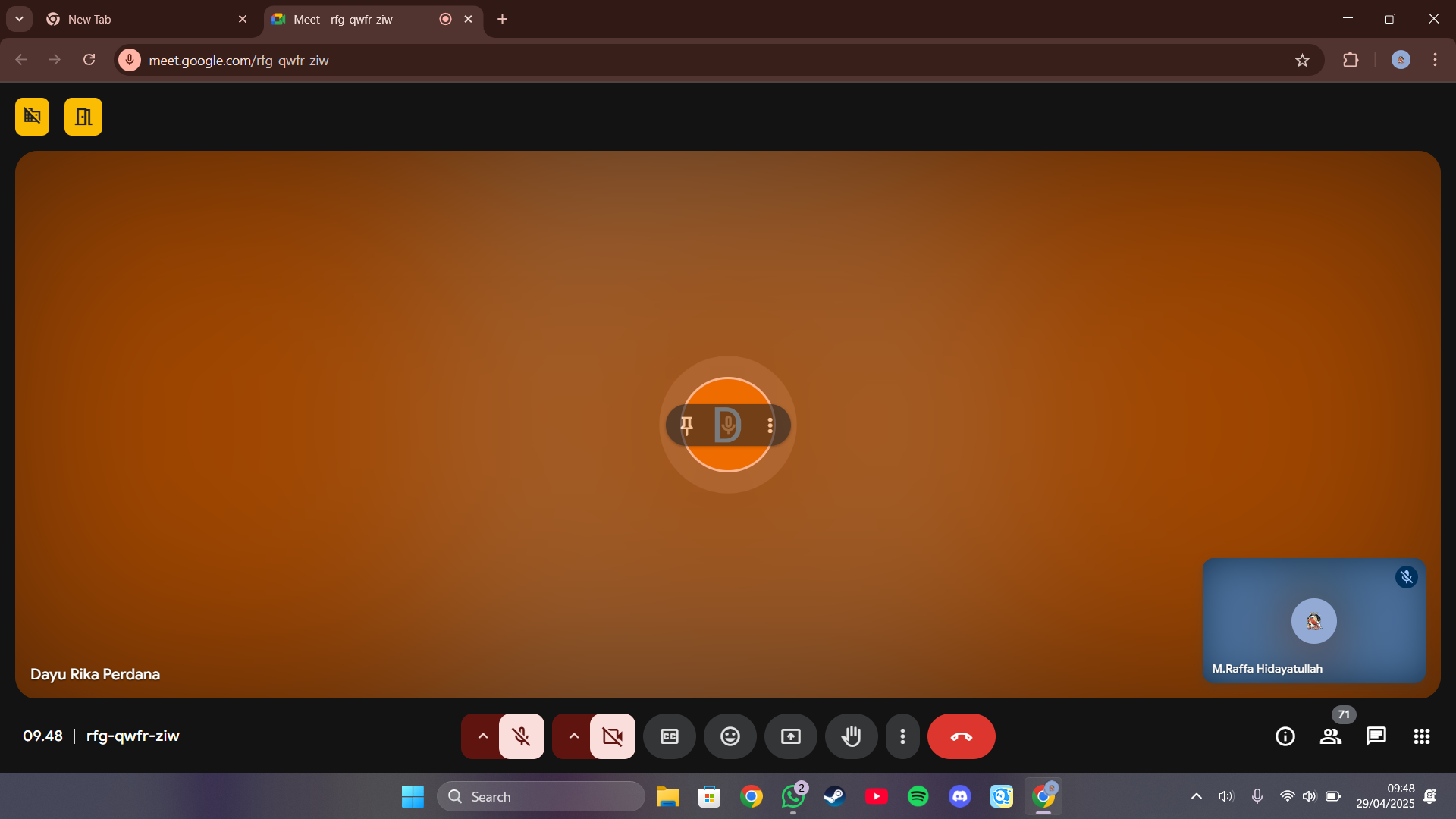This screenshot has width=1456, height=819.
Task: Toggle closed captions button
Action: 669,736
